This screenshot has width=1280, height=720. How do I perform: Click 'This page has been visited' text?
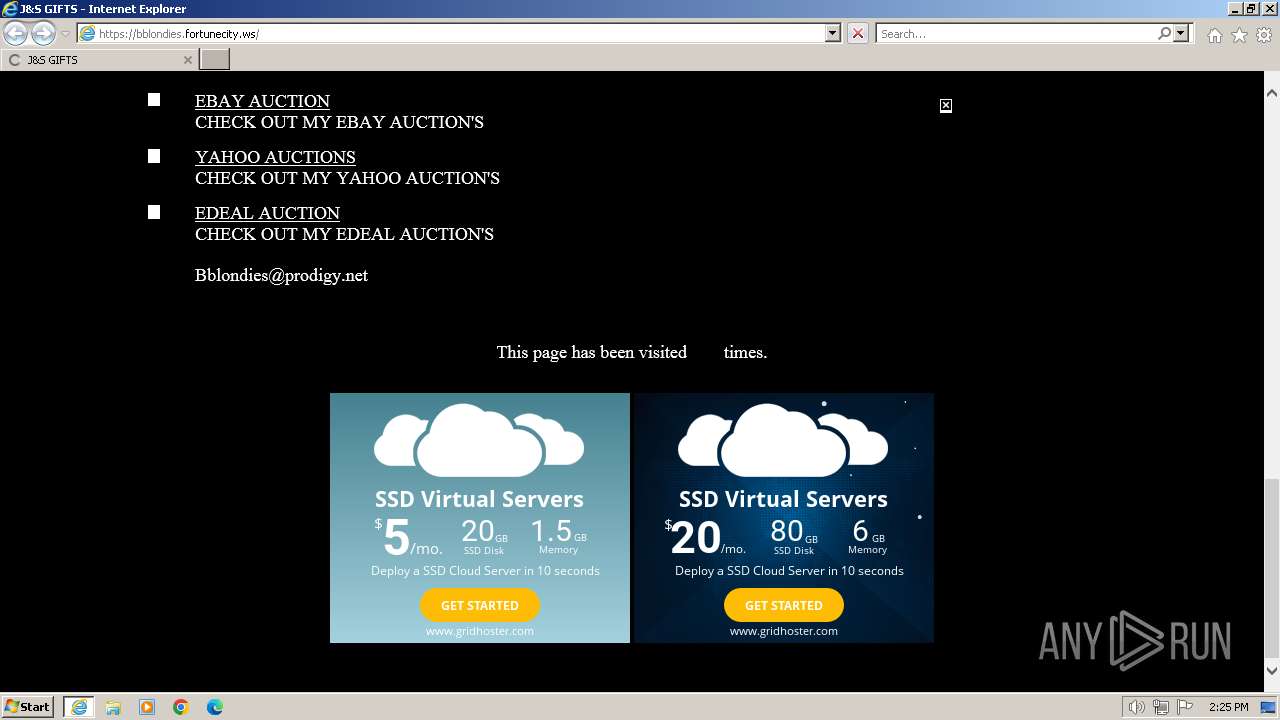click(x=591, y=352)
